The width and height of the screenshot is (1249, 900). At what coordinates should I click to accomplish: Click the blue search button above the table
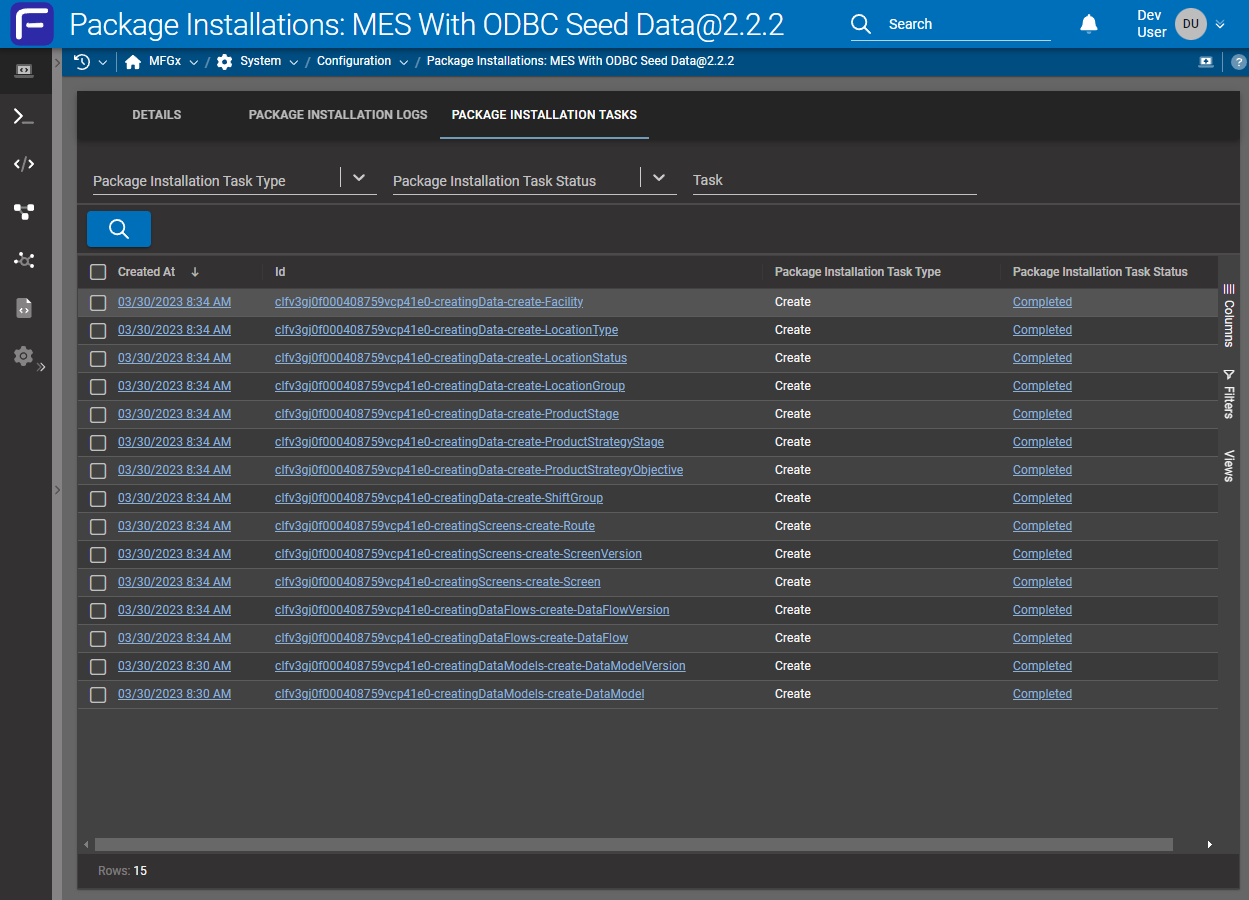pyautogui.click(x=119, y=229)
